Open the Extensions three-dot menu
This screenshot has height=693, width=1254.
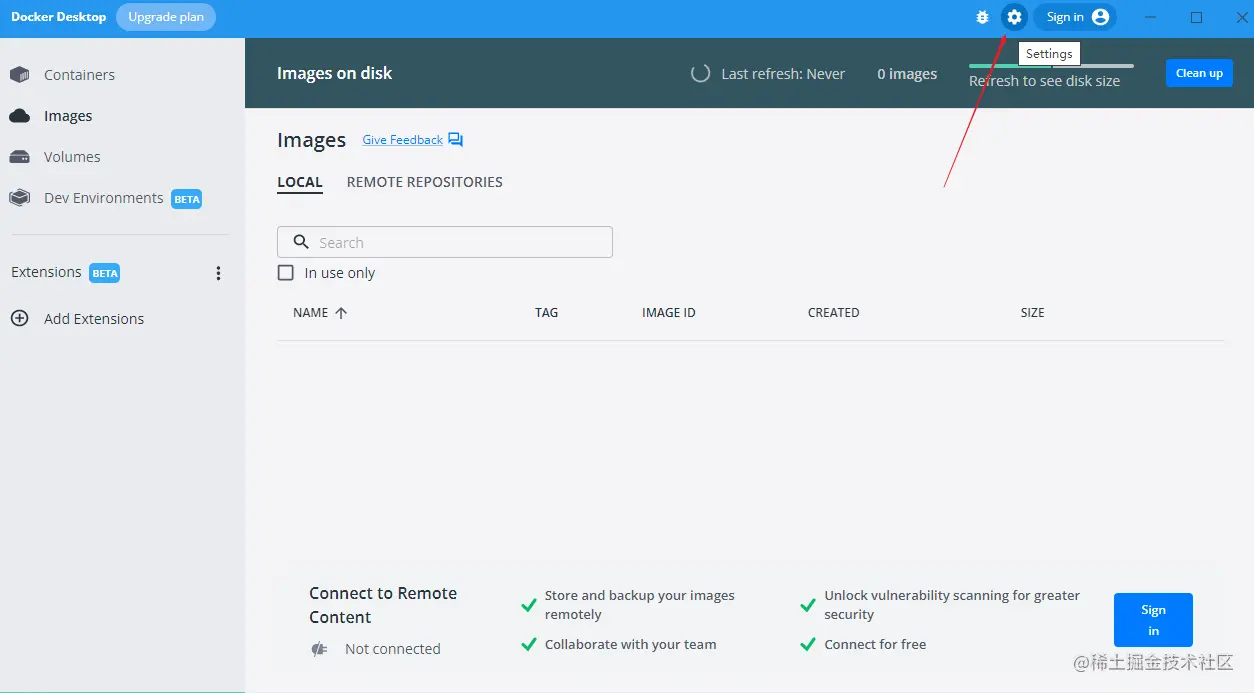(x=218, y=273)
